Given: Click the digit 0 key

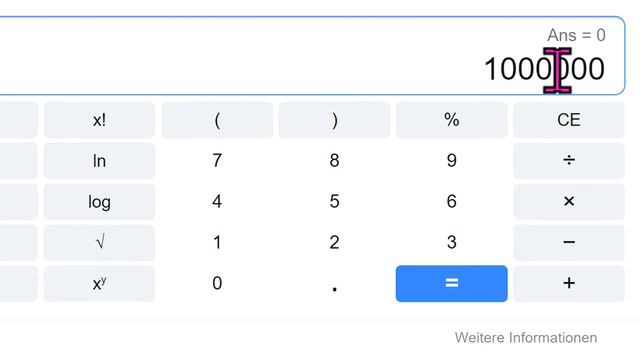Looking at the screenshot, I should click(x=217, y=284).
